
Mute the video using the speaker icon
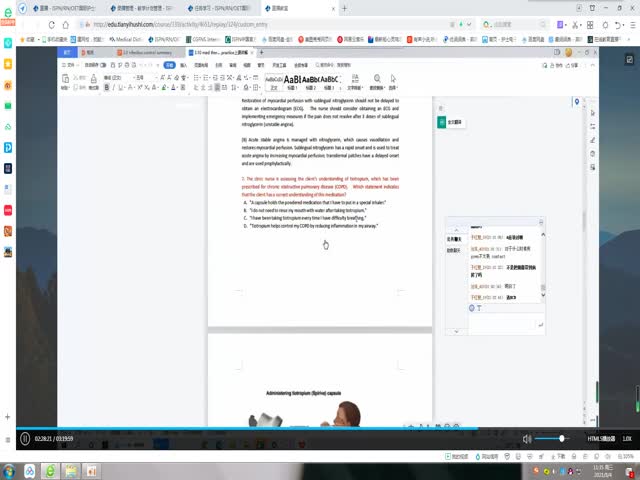(527, 438)
